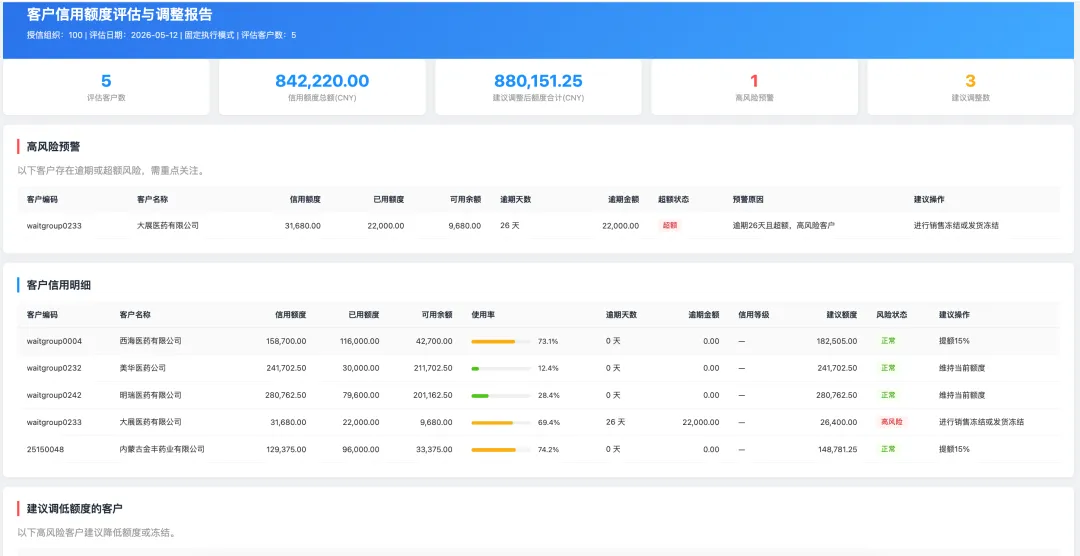The image size is (1080, 556).
Task: Click the 73.1% usage progress bar
Action: tap(501, 341)
